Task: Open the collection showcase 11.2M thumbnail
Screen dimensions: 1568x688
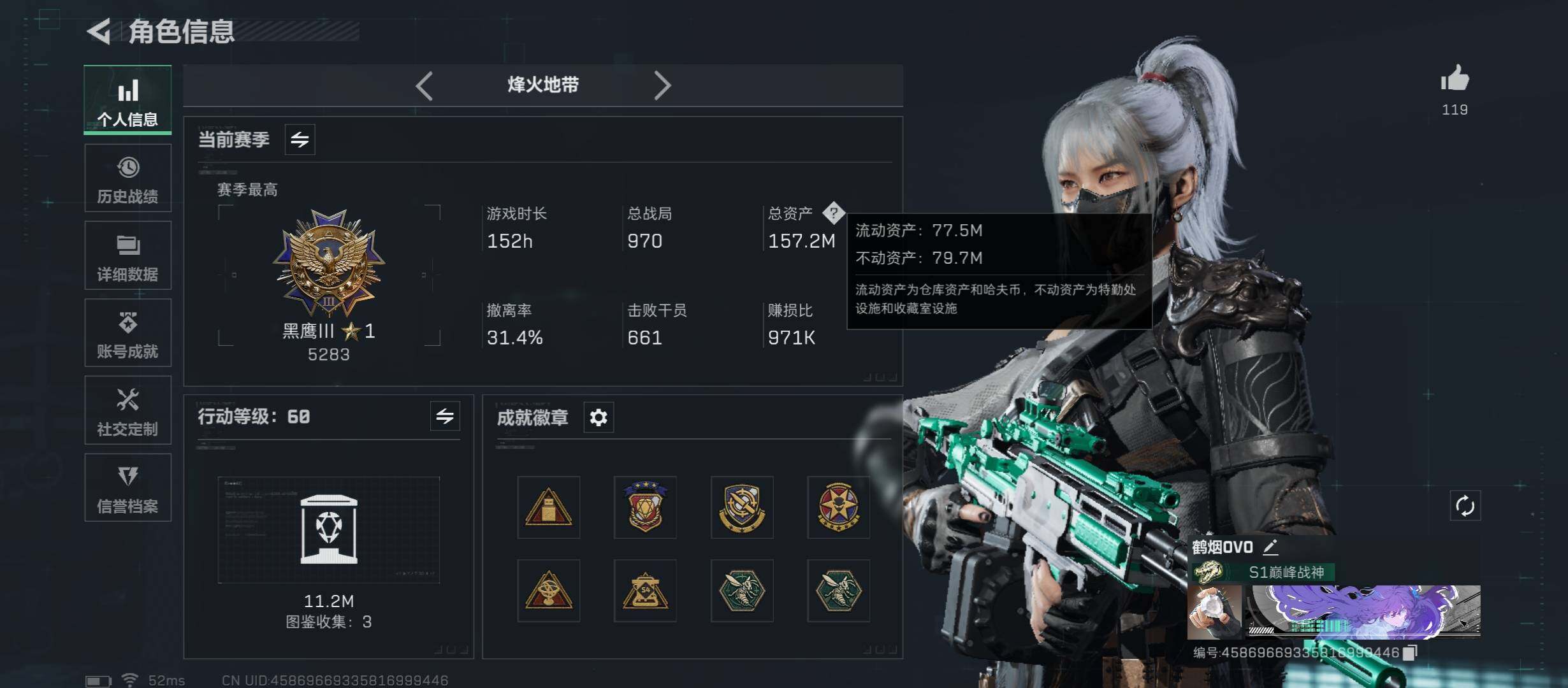Action: point(329,530)
